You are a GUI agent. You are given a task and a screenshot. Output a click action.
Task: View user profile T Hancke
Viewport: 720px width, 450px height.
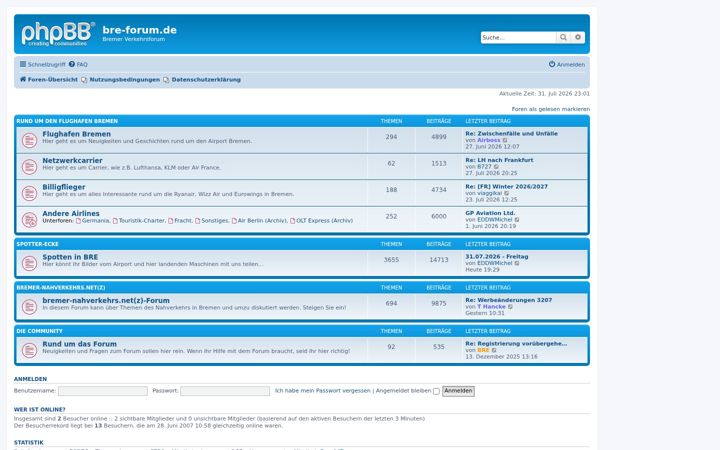pos(491,306)
